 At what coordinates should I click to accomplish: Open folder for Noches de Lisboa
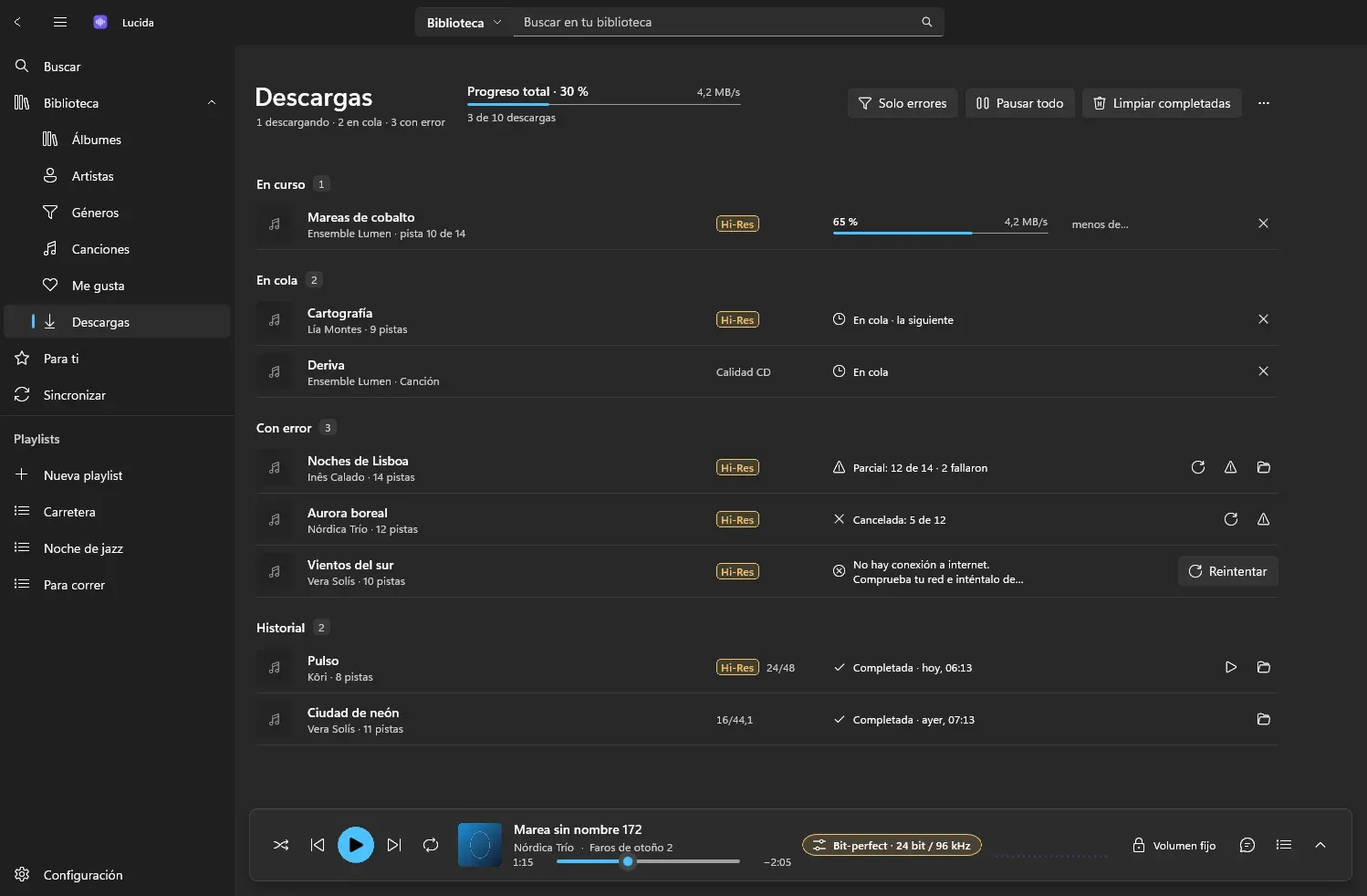pyautogui.click(x=1263, y=467)
